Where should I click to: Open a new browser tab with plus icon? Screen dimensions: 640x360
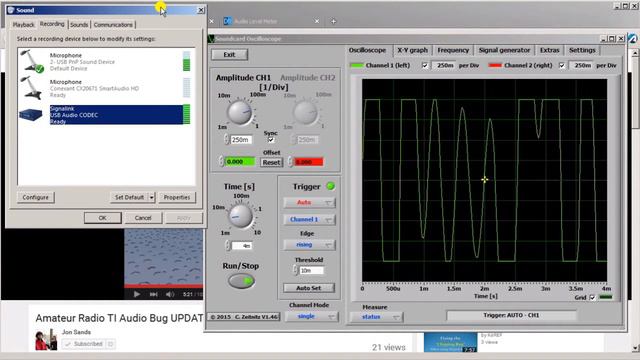click(333, 21)
